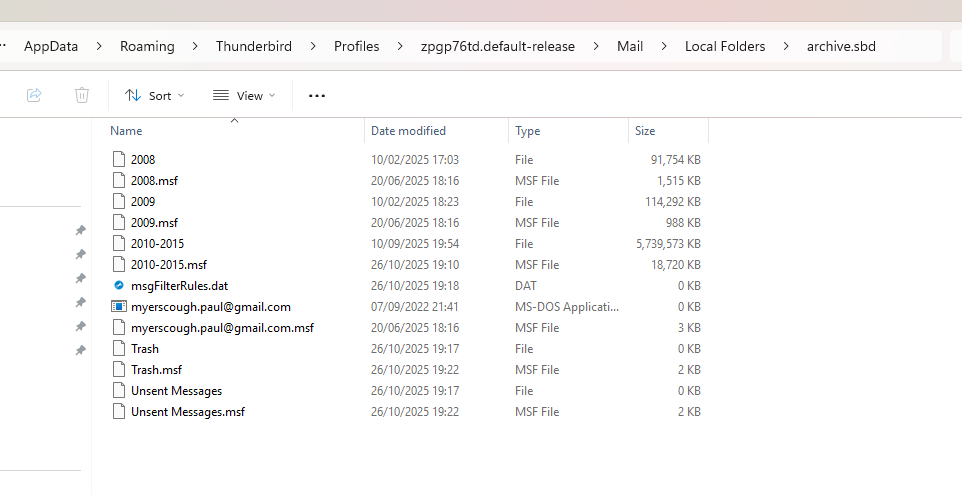Sort by the Name column header
Screen dimensions: 962x495
pyautogui.click(x=126, y=131)
